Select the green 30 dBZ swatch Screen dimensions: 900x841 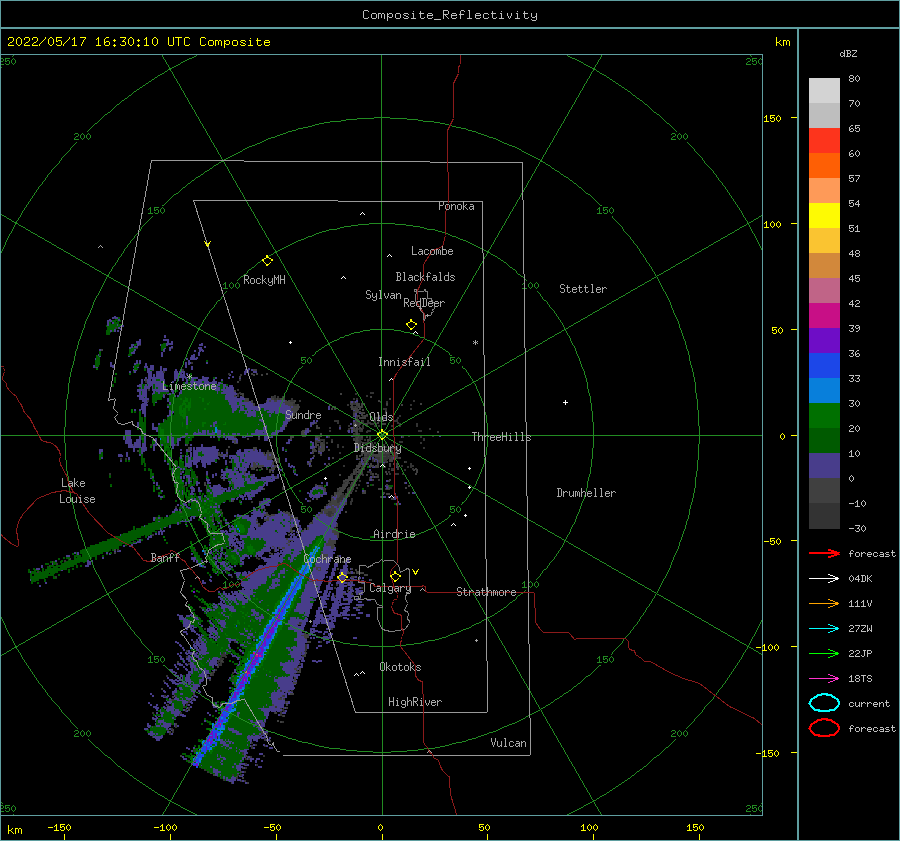click(824, 415)
